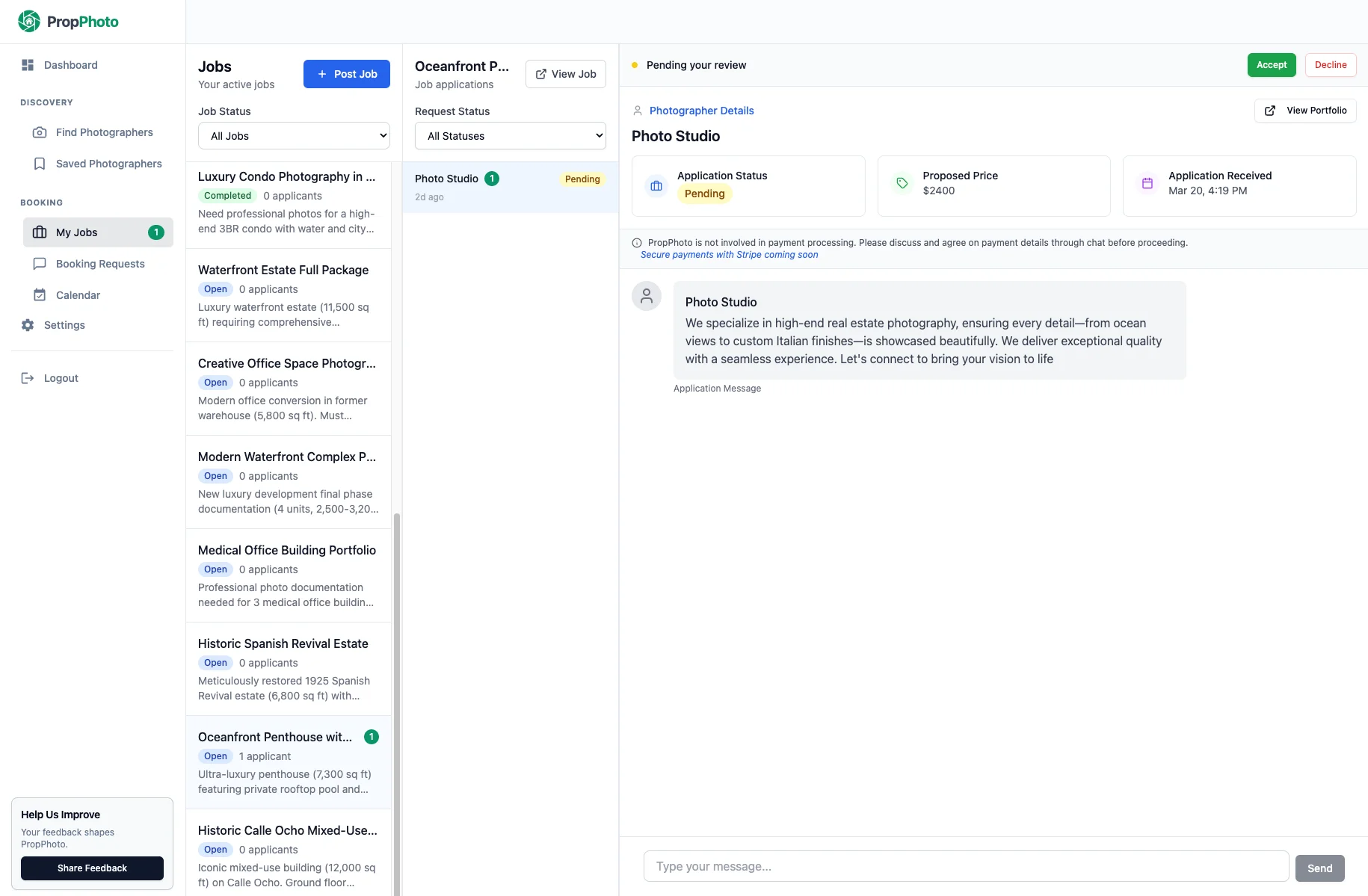Select the Oceanfront Penthouse job listing
This screenshot has width=1368, height=896.
(x=287, y=761)
